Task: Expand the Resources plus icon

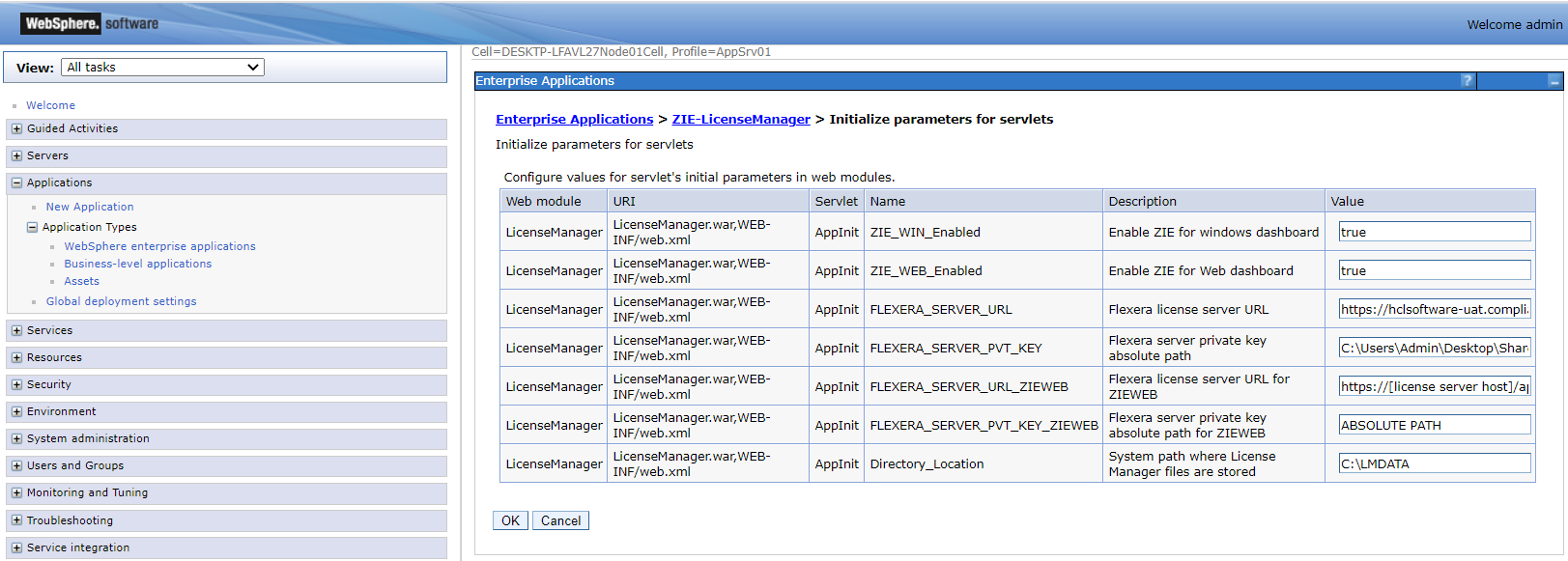Action: 16,357
